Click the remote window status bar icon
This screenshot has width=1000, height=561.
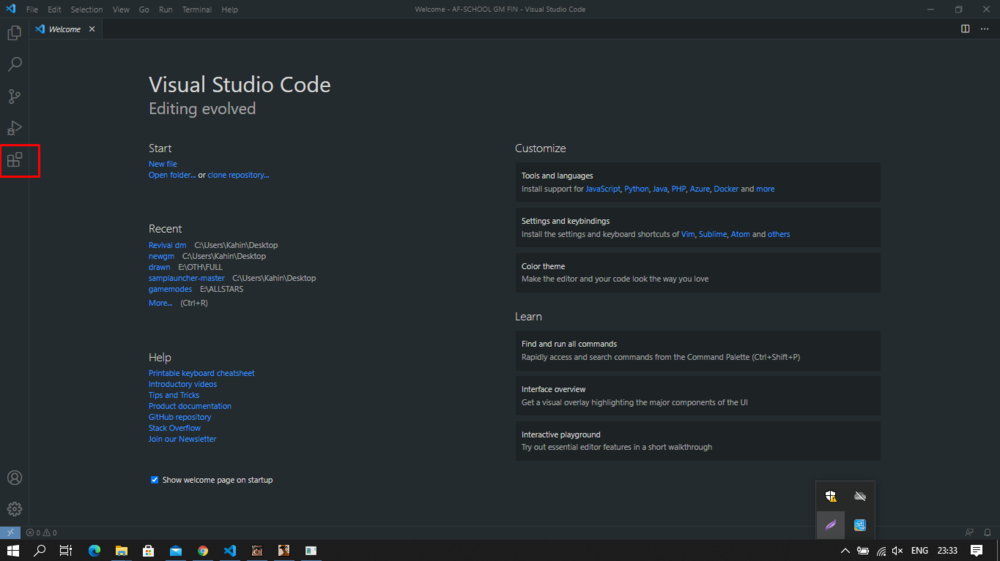coord(10,532)
